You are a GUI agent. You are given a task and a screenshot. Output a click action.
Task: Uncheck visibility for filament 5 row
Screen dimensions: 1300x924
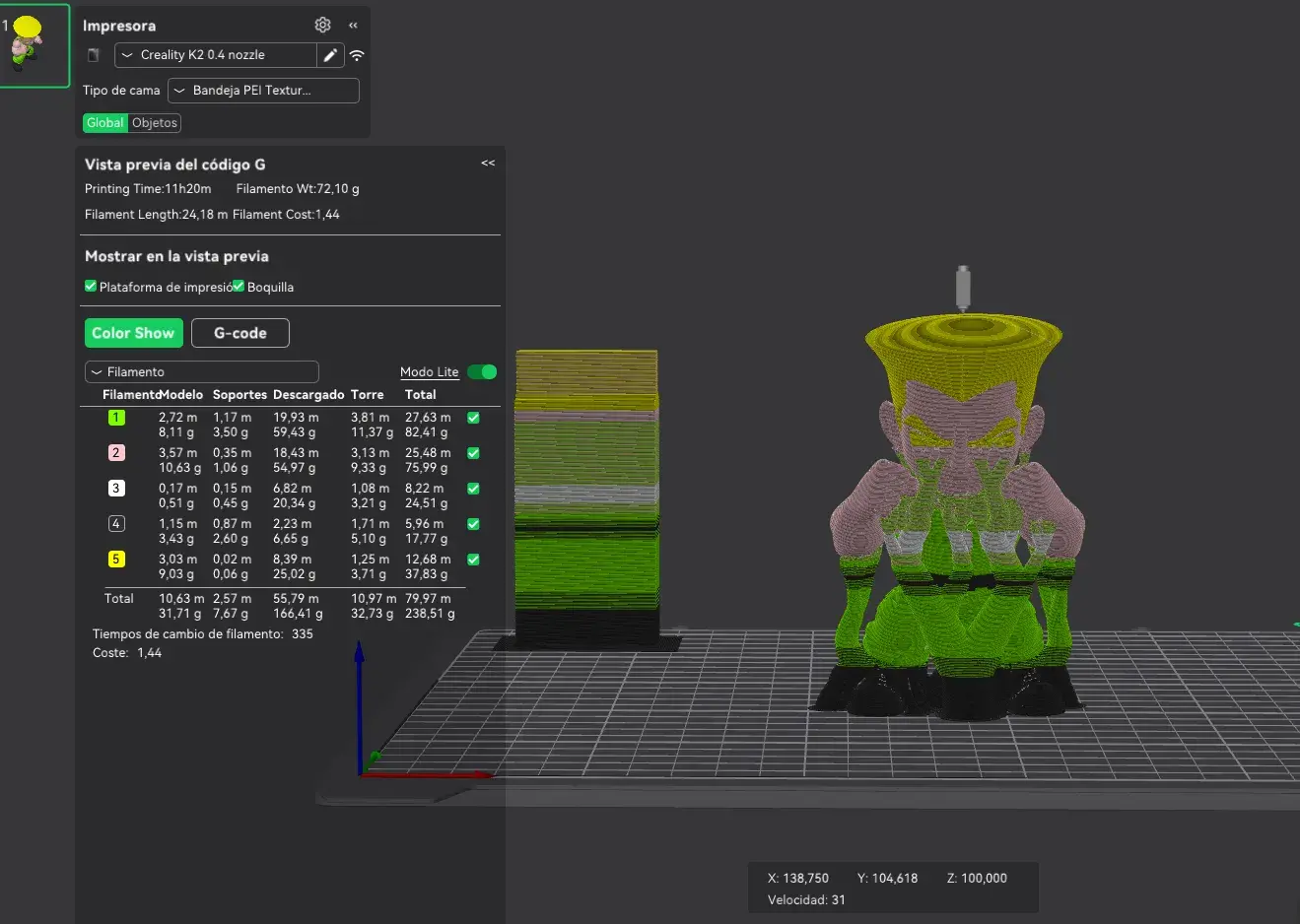473,560
